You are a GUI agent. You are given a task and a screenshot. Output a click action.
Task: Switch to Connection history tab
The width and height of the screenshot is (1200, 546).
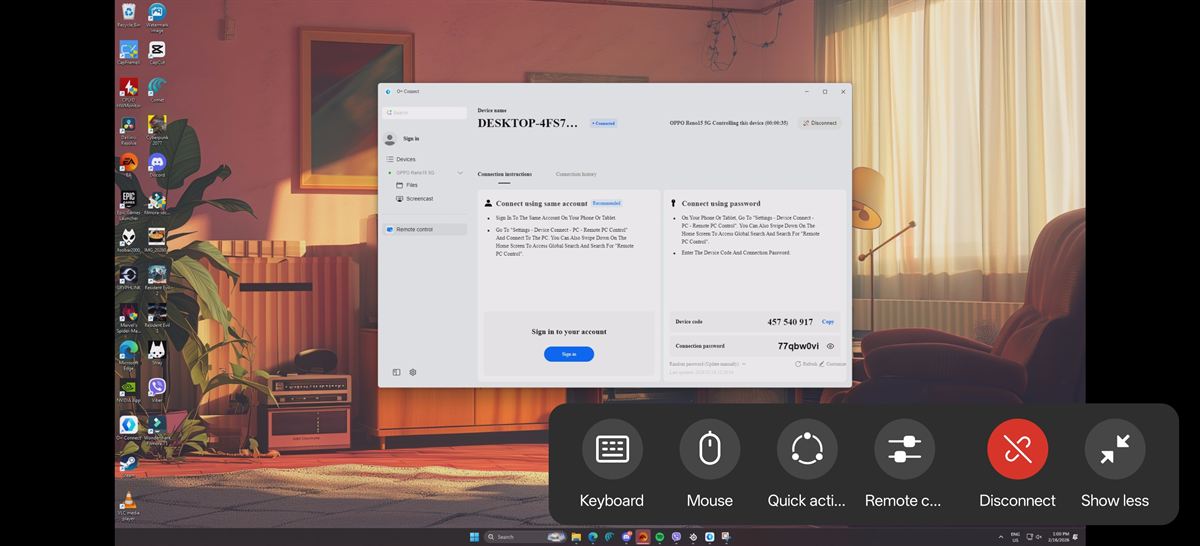point(576,174)
